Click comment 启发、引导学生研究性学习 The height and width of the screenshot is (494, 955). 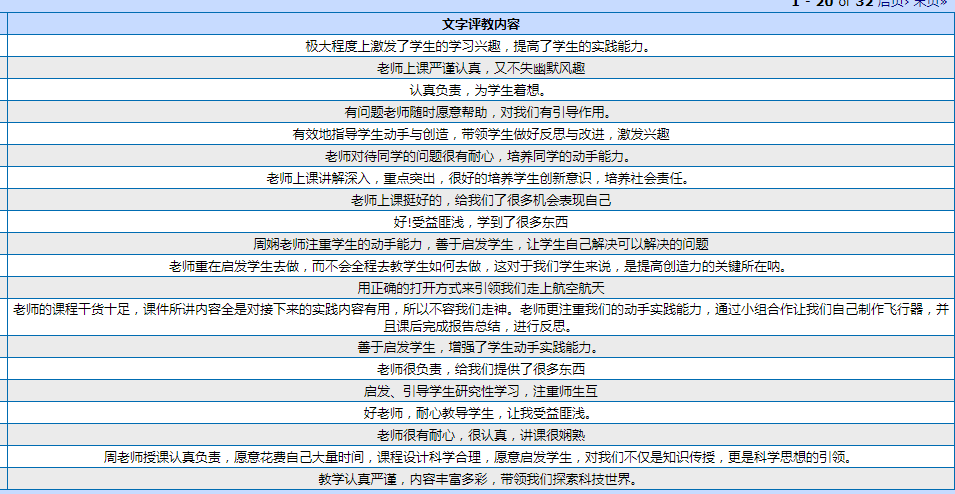[x=480, y=391]
